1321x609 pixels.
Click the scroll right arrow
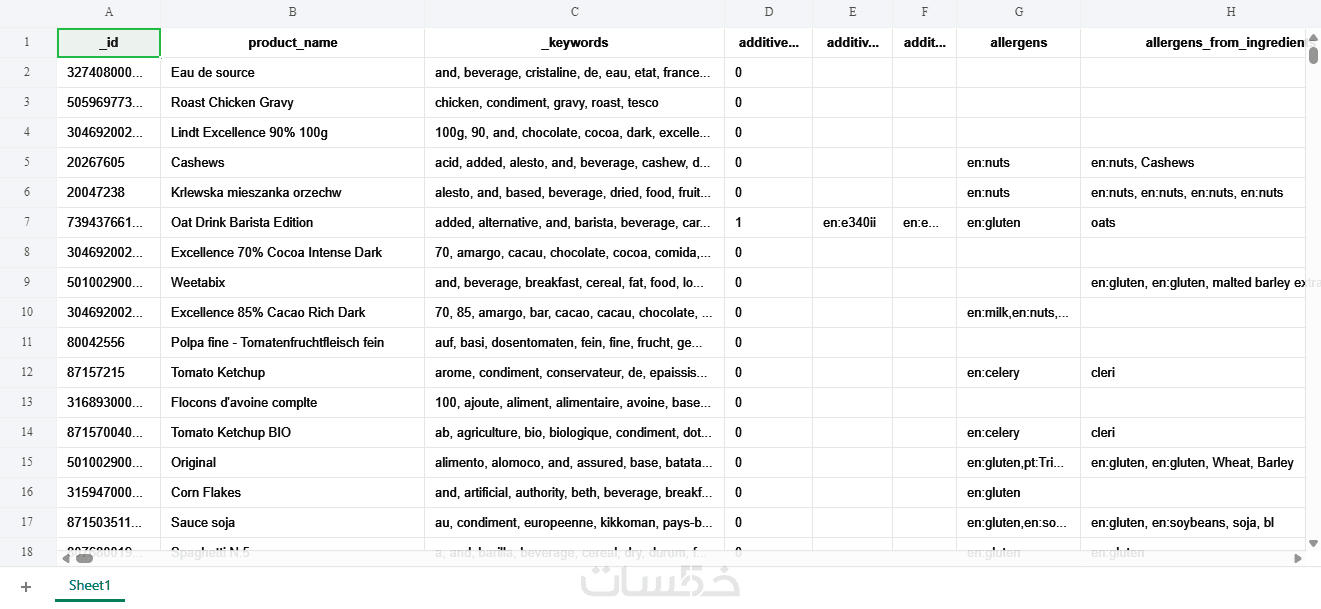(x=1298, y=558)
